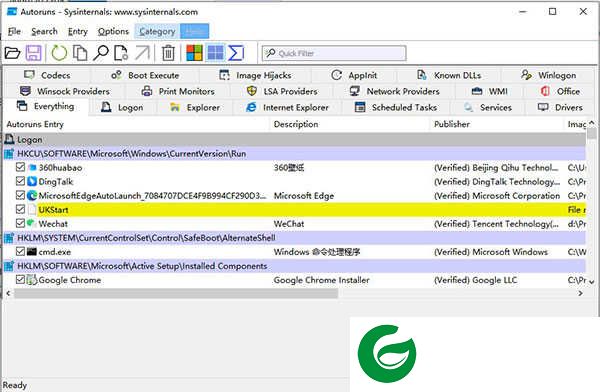600x392 pixels.
Task: Switch to the Winsock Providers tab
Action: point(64,91)
